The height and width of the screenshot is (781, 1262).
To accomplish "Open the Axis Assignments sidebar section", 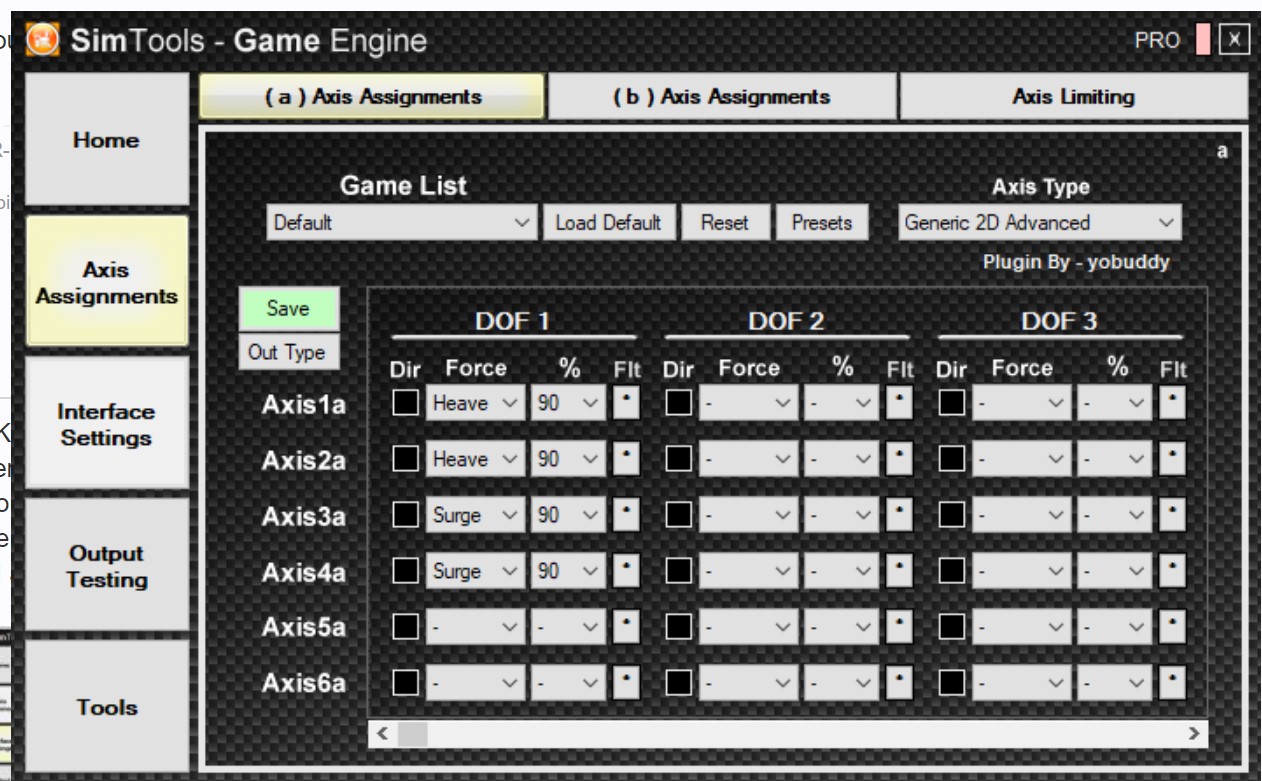I will [x=106, y=283].
